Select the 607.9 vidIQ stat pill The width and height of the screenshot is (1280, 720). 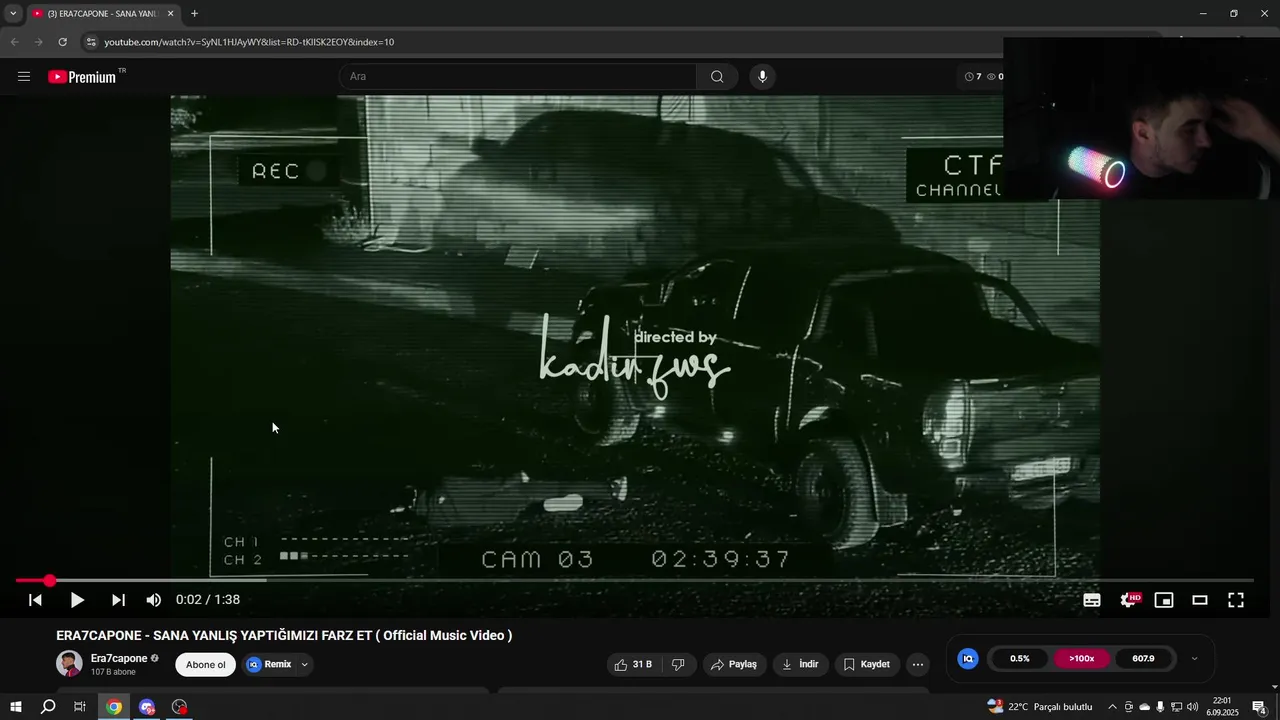click(x=1143, y=659)
